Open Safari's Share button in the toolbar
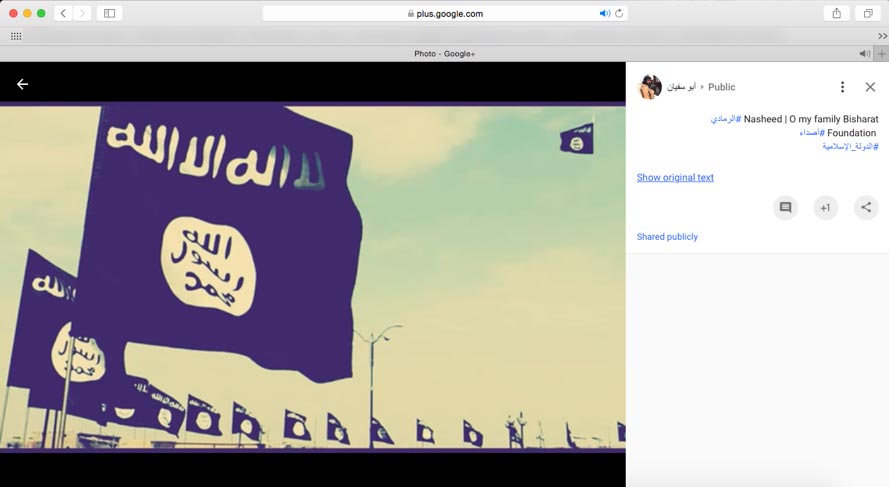This screenshot has height=487, width=889. pyautogui.click(x=836, y=13)
